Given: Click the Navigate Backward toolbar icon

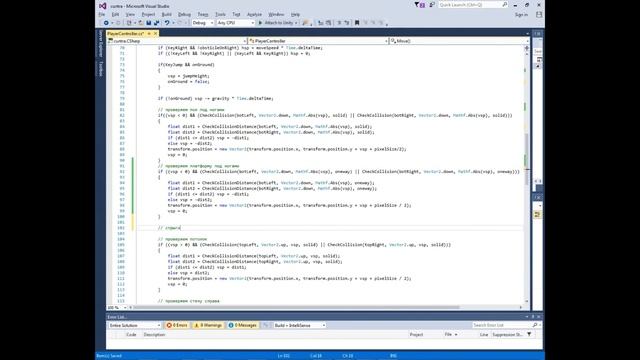Looking at the screenshot, I should point(106,23).
